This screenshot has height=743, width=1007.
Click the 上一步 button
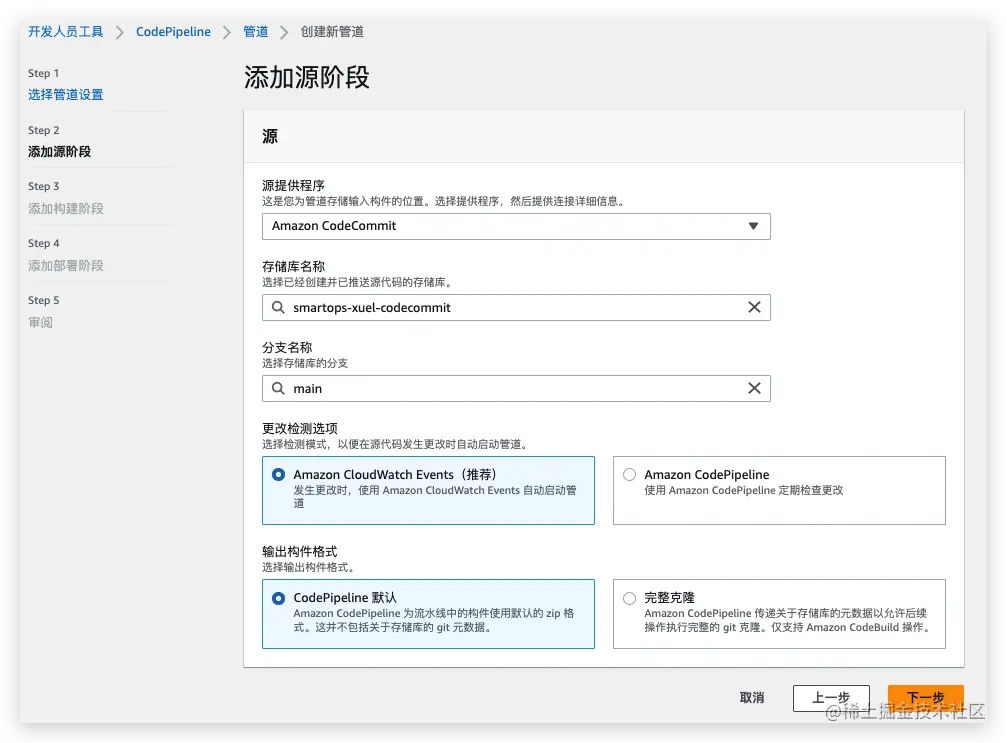tap(831, 698)
